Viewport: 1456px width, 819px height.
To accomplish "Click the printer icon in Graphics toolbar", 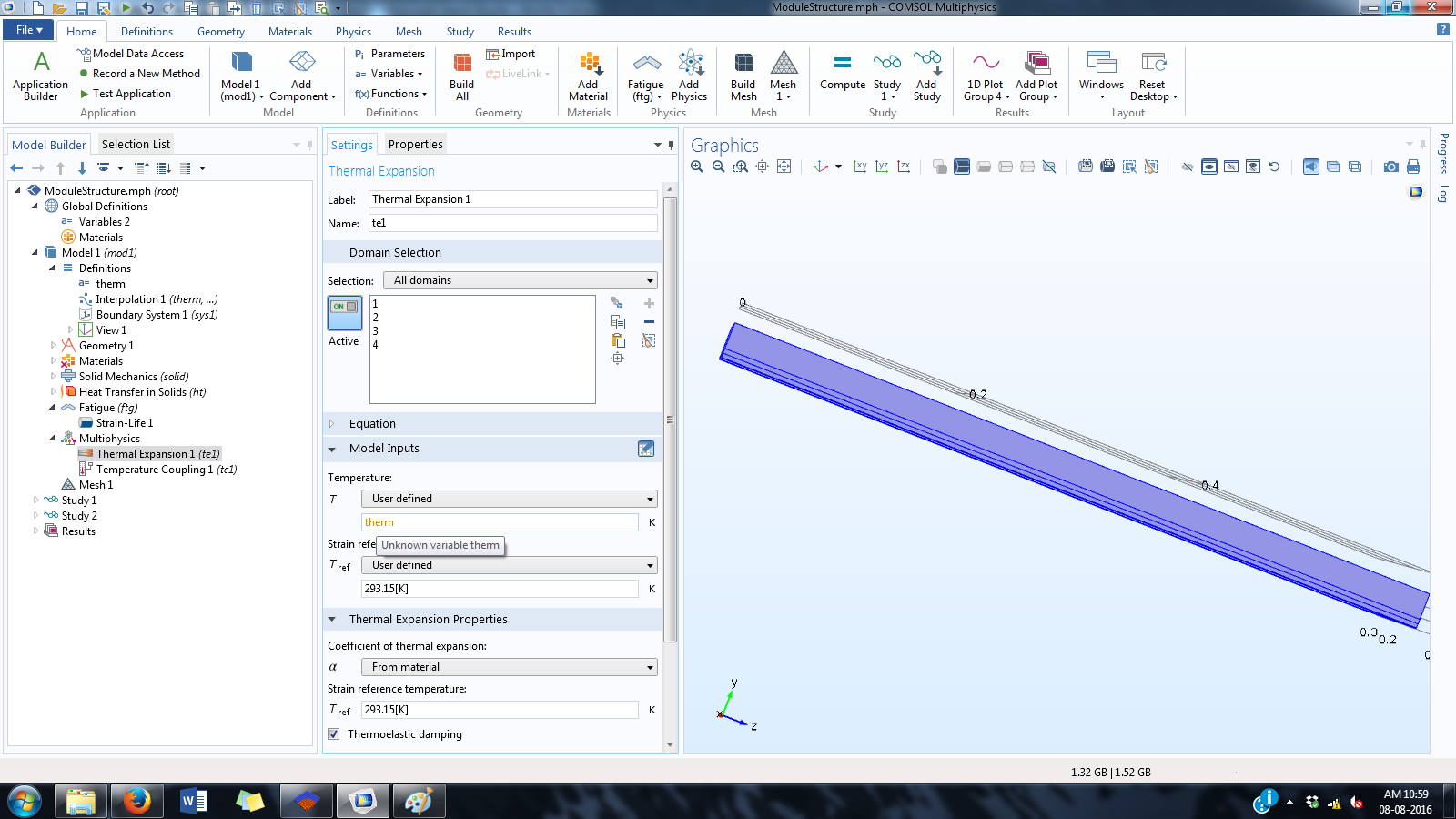I will point(1413,167).
